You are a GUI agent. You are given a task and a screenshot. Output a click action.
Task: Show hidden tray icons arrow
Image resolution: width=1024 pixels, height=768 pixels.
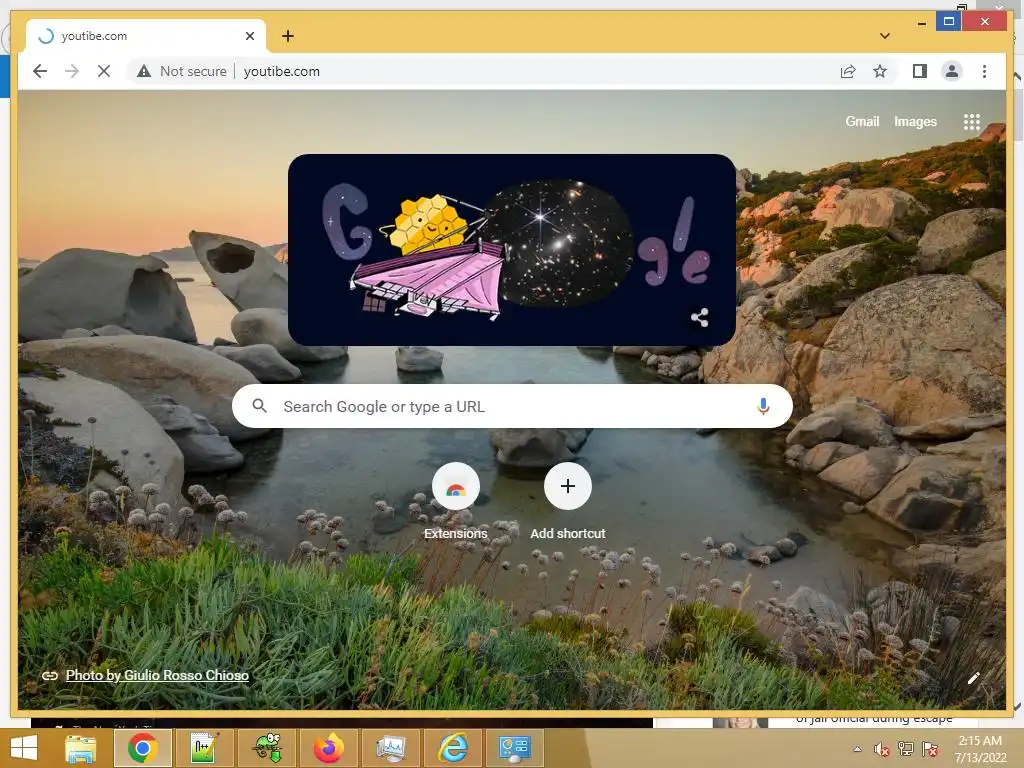point(857,749)
